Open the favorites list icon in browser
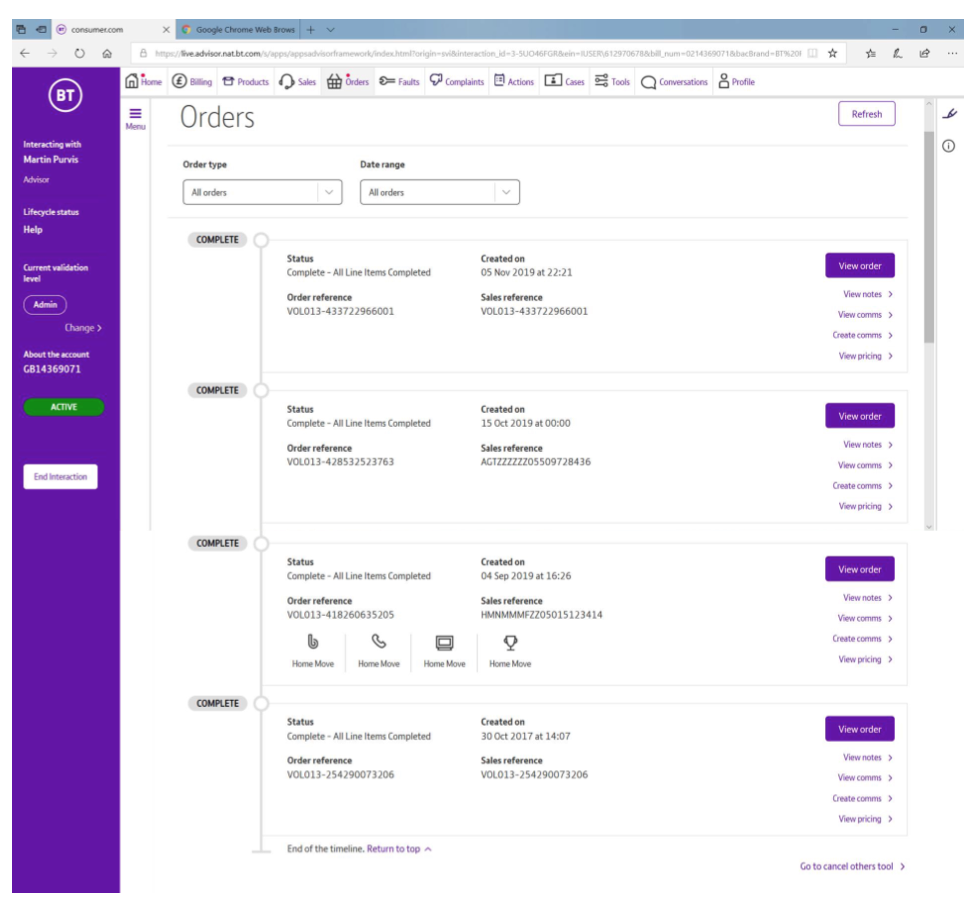Viewport: 978px width, 920px height. (x=871, y=54)
